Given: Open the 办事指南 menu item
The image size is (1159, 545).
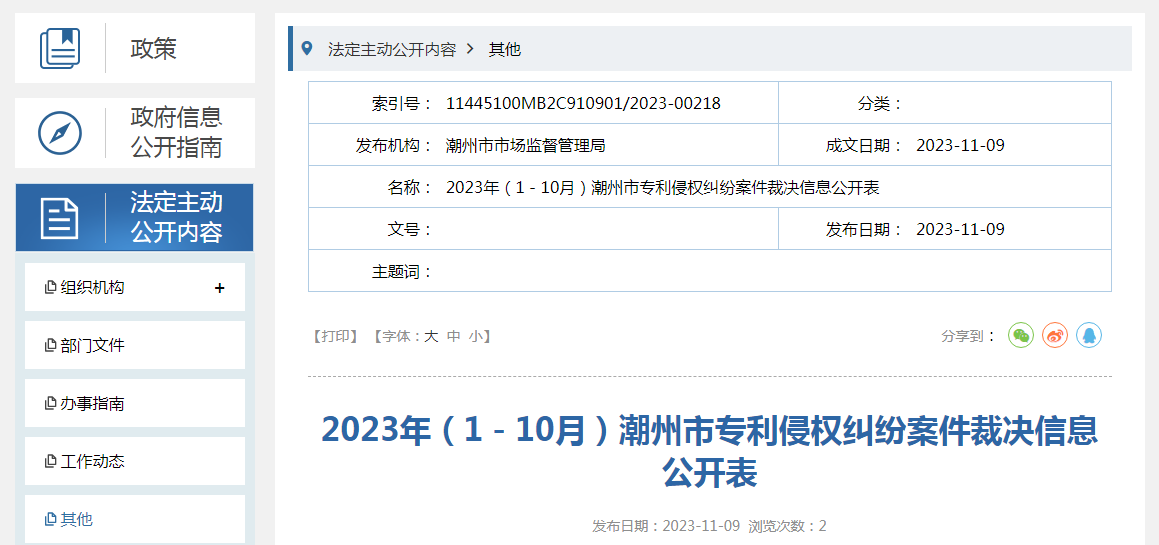Looking at the screenshot, I should coord(135,404).
